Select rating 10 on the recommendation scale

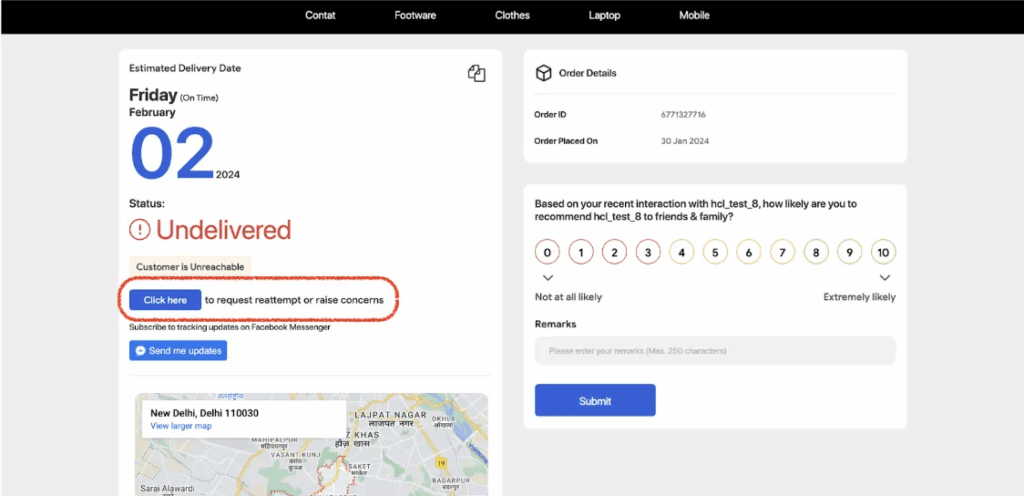pyautogui.click(x=883, y=252)
